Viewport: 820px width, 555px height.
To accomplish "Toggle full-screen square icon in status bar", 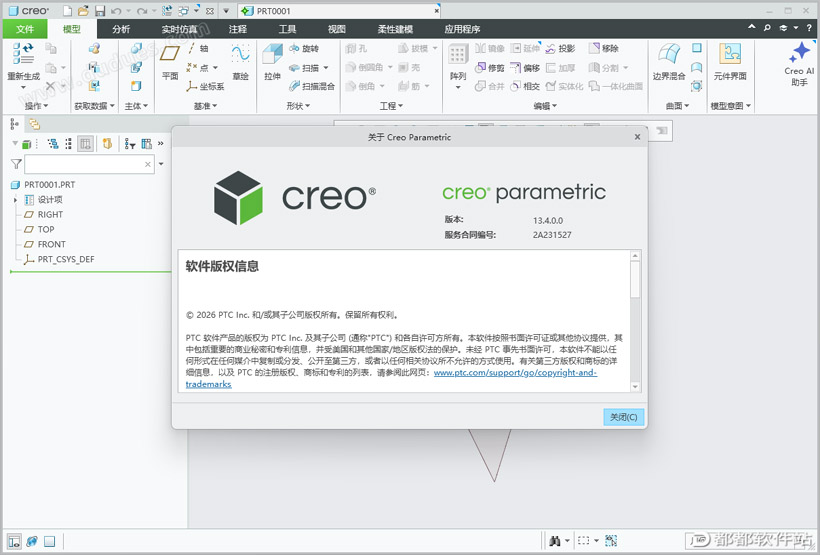I will [x=49, y=541].
